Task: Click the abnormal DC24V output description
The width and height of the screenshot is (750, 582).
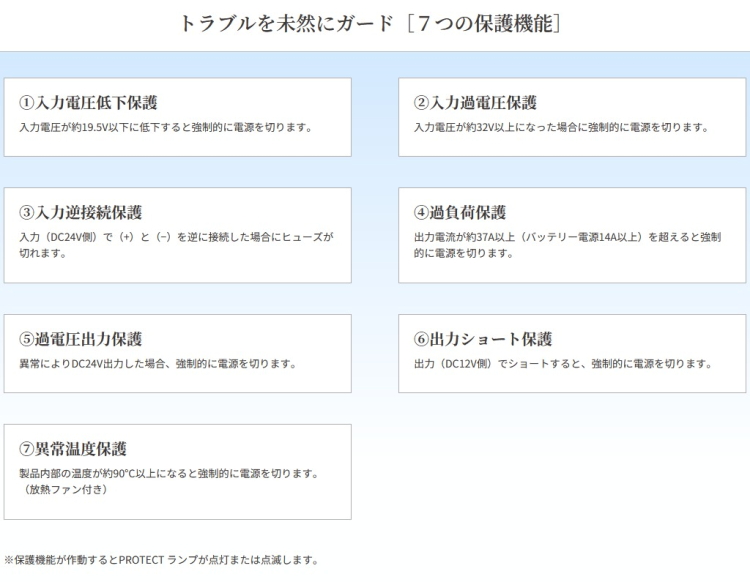Action: pos(158,364)
